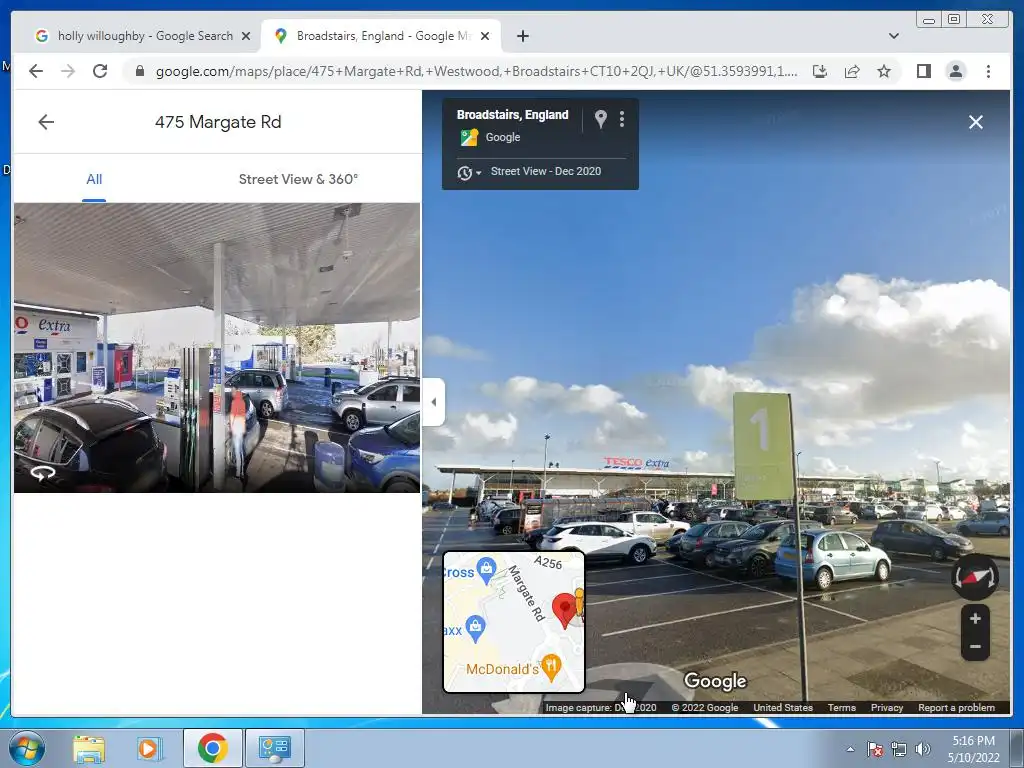Click the network tray icon
The image size is (1024, 768).
[x=899, y=749]
